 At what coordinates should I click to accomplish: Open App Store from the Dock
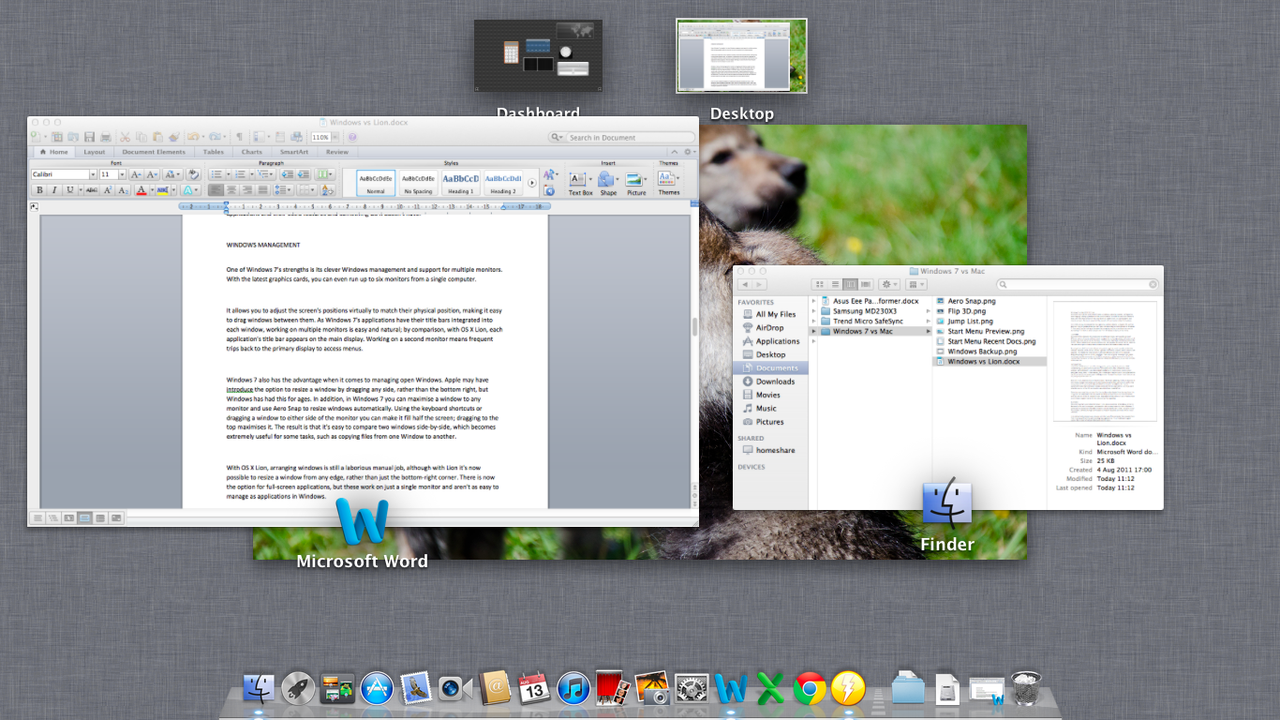point(378,688)
